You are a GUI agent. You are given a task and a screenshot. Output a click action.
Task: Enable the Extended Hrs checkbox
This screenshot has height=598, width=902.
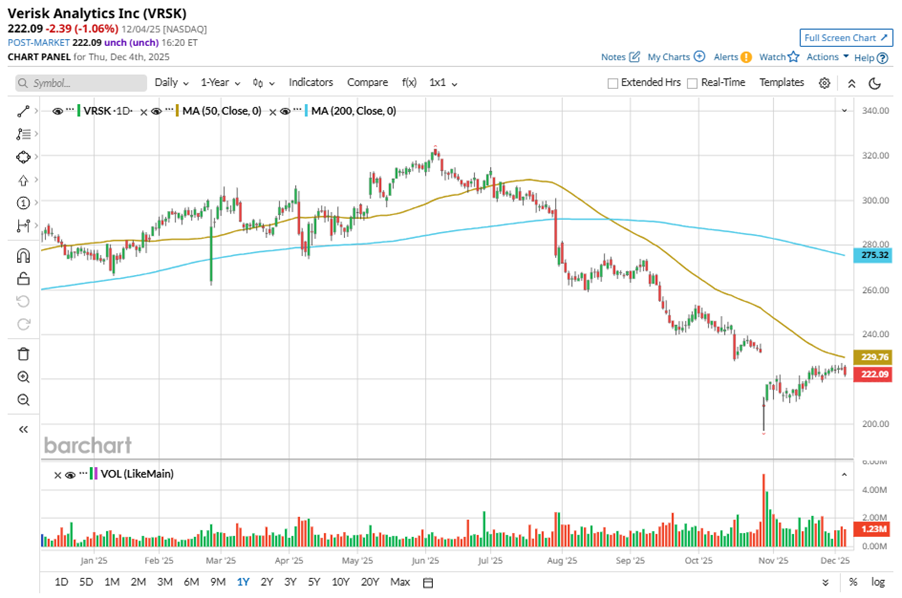click(x=613, y=83)
